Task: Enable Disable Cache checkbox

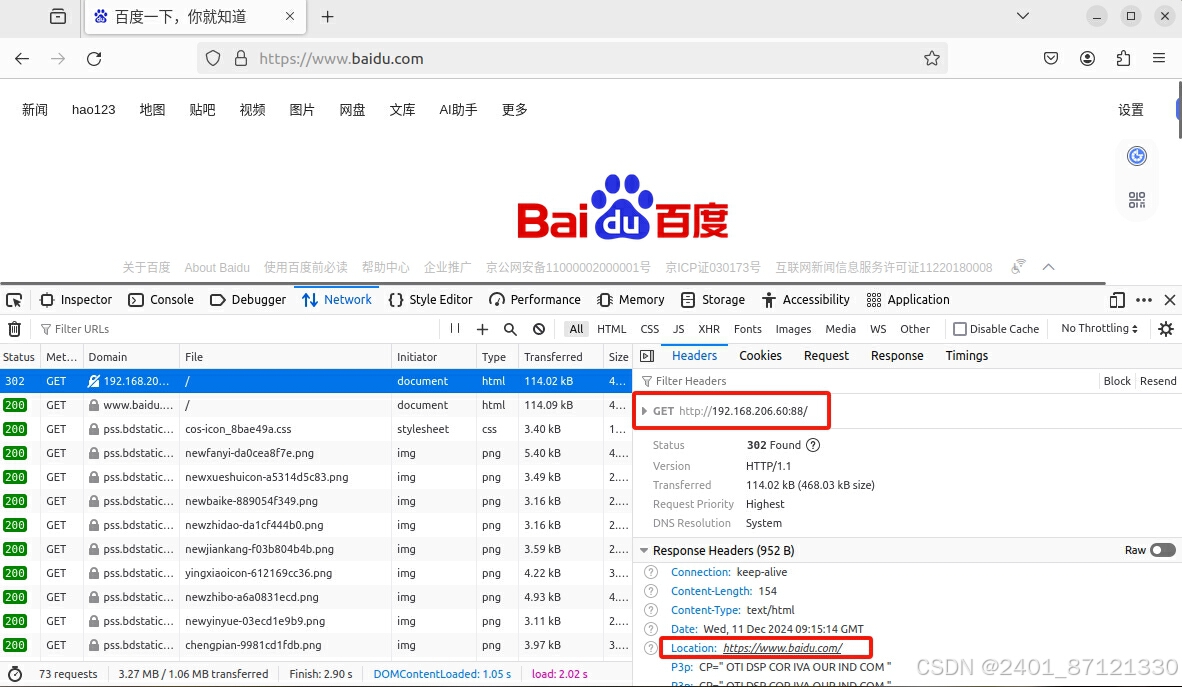Action: (960, 329)
